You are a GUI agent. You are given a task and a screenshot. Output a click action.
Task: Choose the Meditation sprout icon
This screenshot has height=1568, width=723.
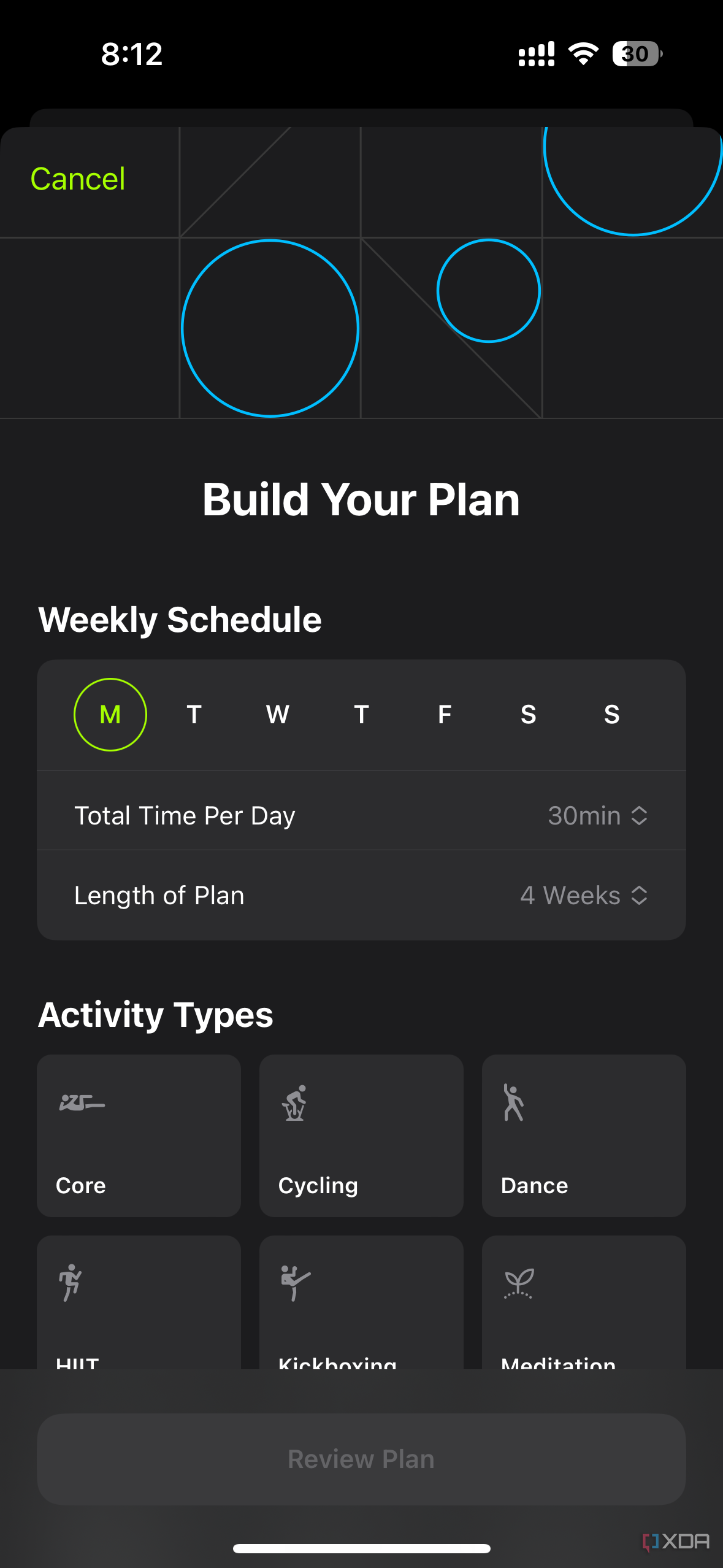point(519,1283)
